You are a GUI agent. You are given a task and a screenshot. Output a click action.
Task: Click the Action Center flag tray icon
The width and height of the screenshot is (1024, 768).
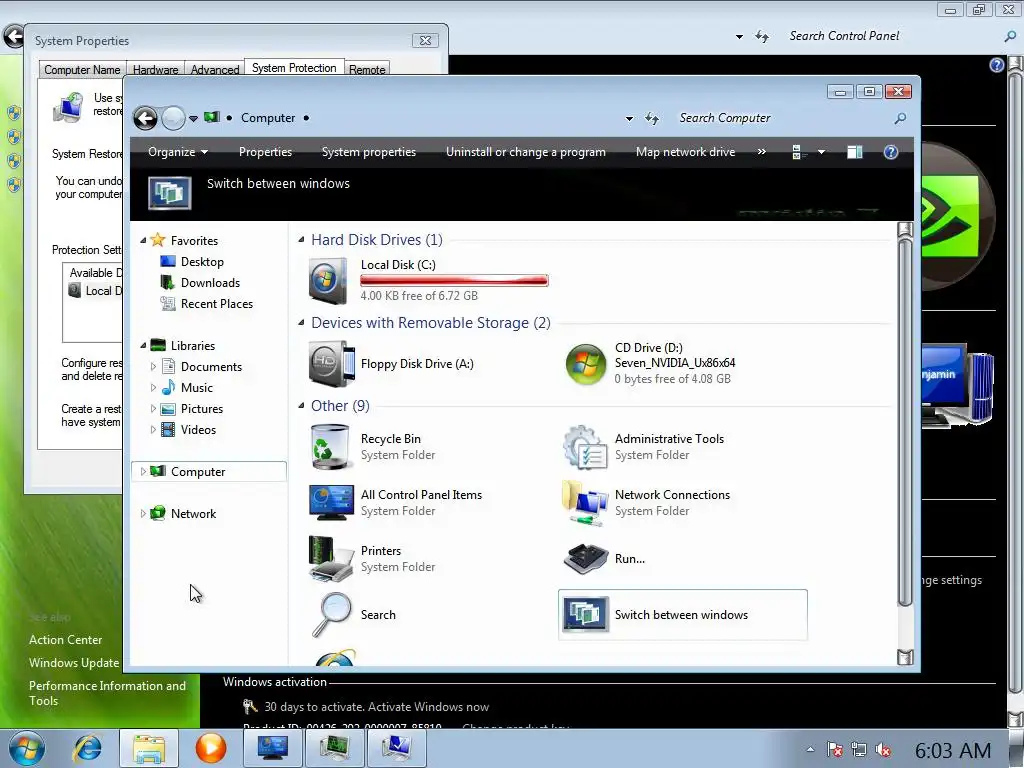click(x=835, y=750)
